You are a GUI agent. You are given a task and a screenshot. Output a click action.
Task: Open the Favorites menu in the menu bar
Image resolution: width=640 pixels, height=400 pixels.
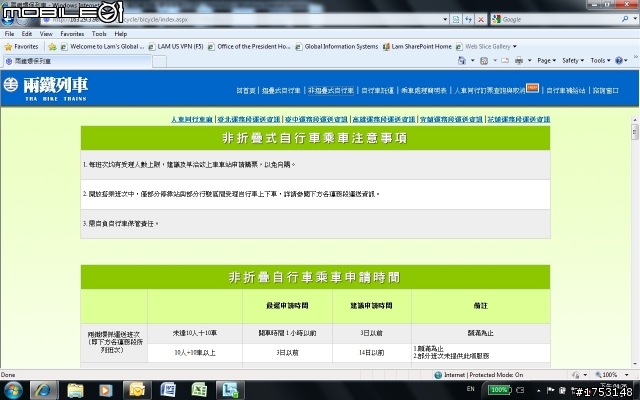[x=72, y=34]
